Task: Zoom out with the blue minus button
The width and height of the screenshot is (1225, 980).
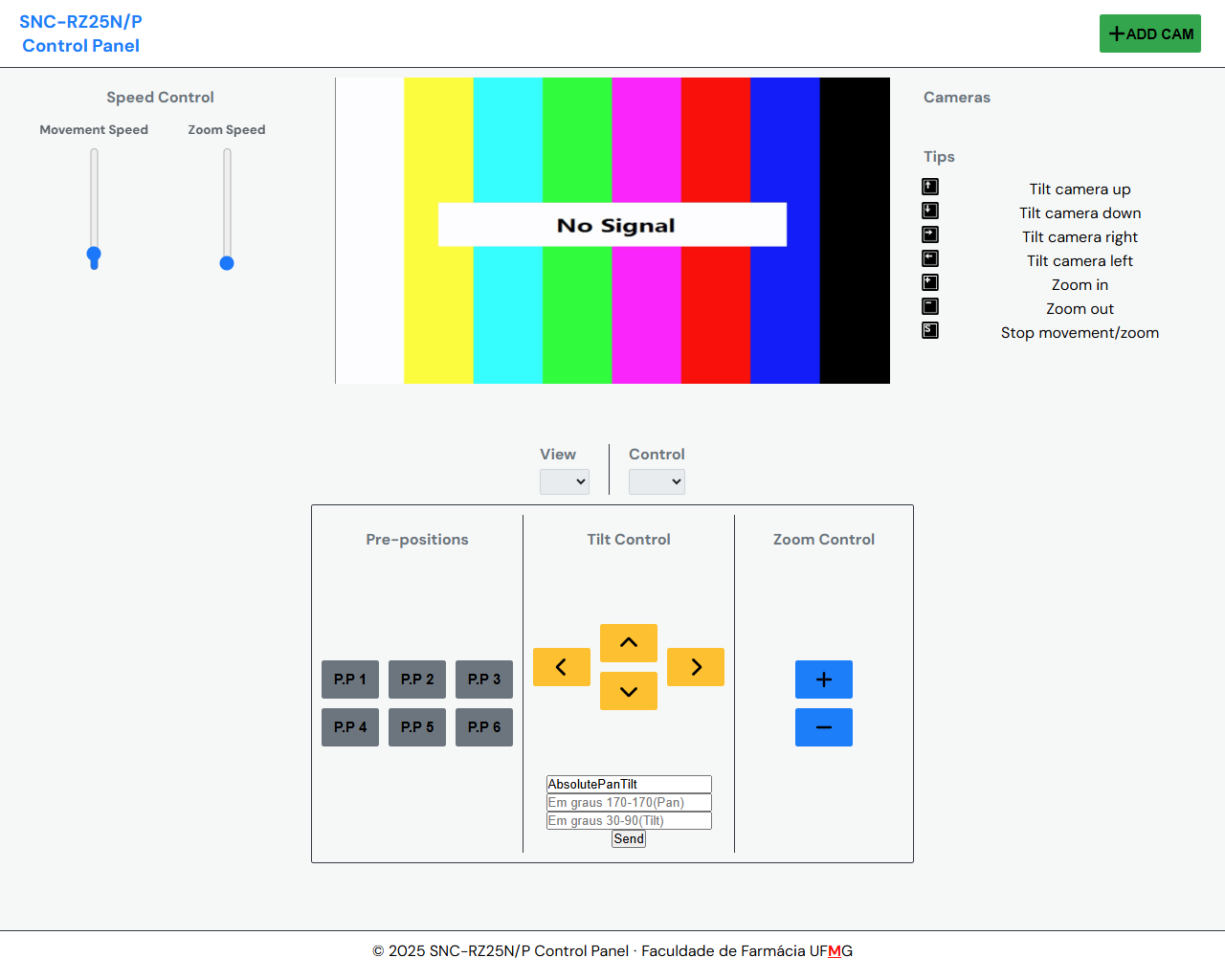Action: coord(823,727)
